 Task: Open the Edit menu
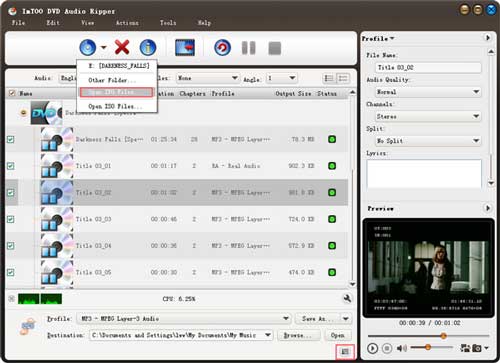click(53, 23)
